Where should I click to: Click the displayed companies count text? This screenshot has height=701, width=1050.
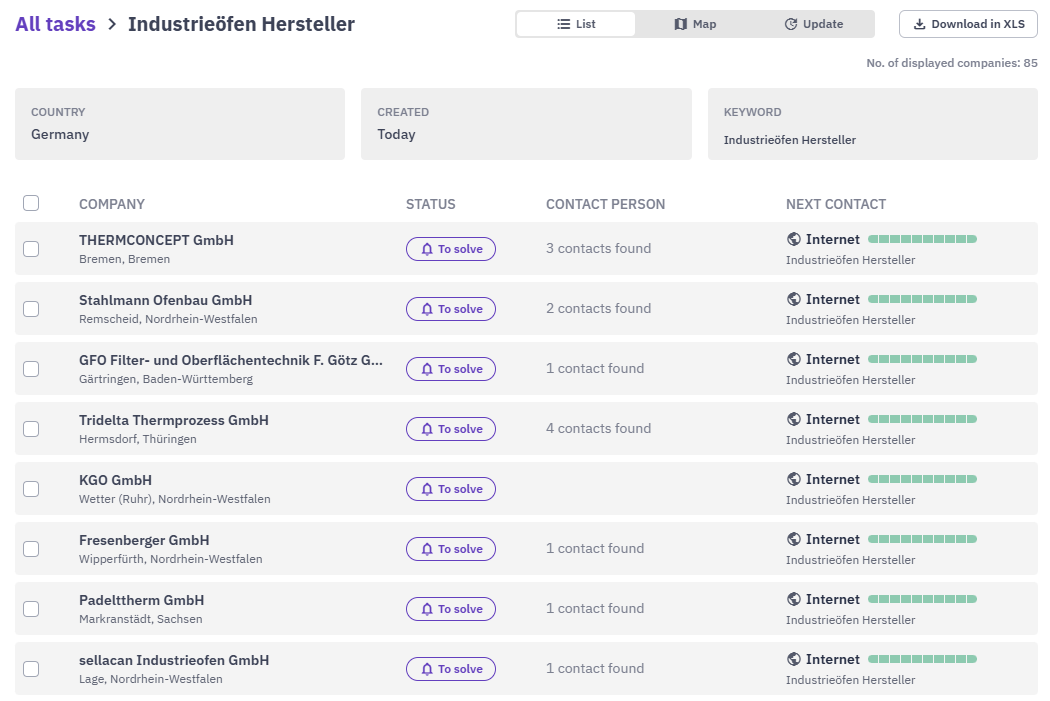952,63
